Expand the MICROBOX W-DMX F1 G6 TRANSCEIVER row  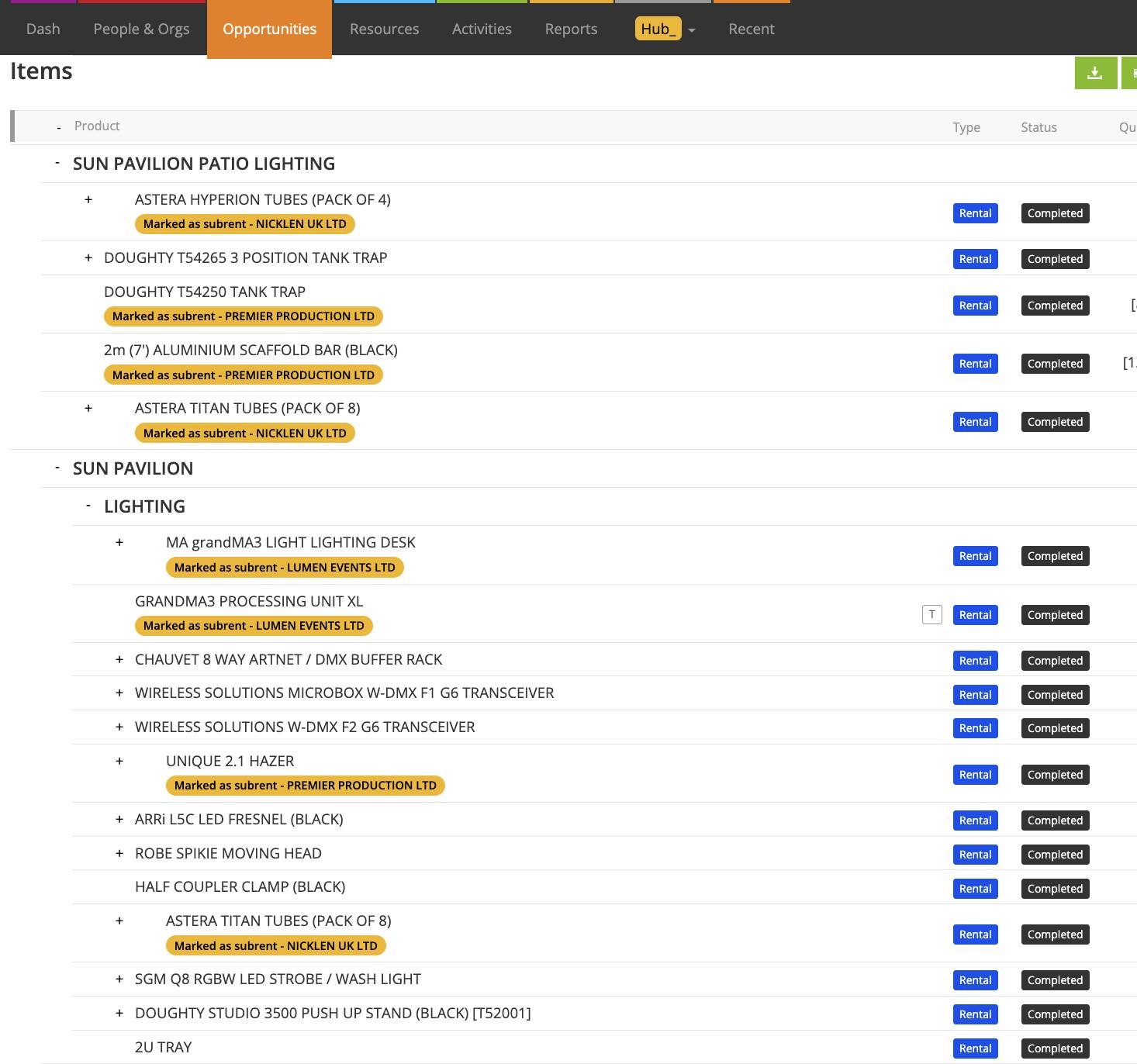119,693
